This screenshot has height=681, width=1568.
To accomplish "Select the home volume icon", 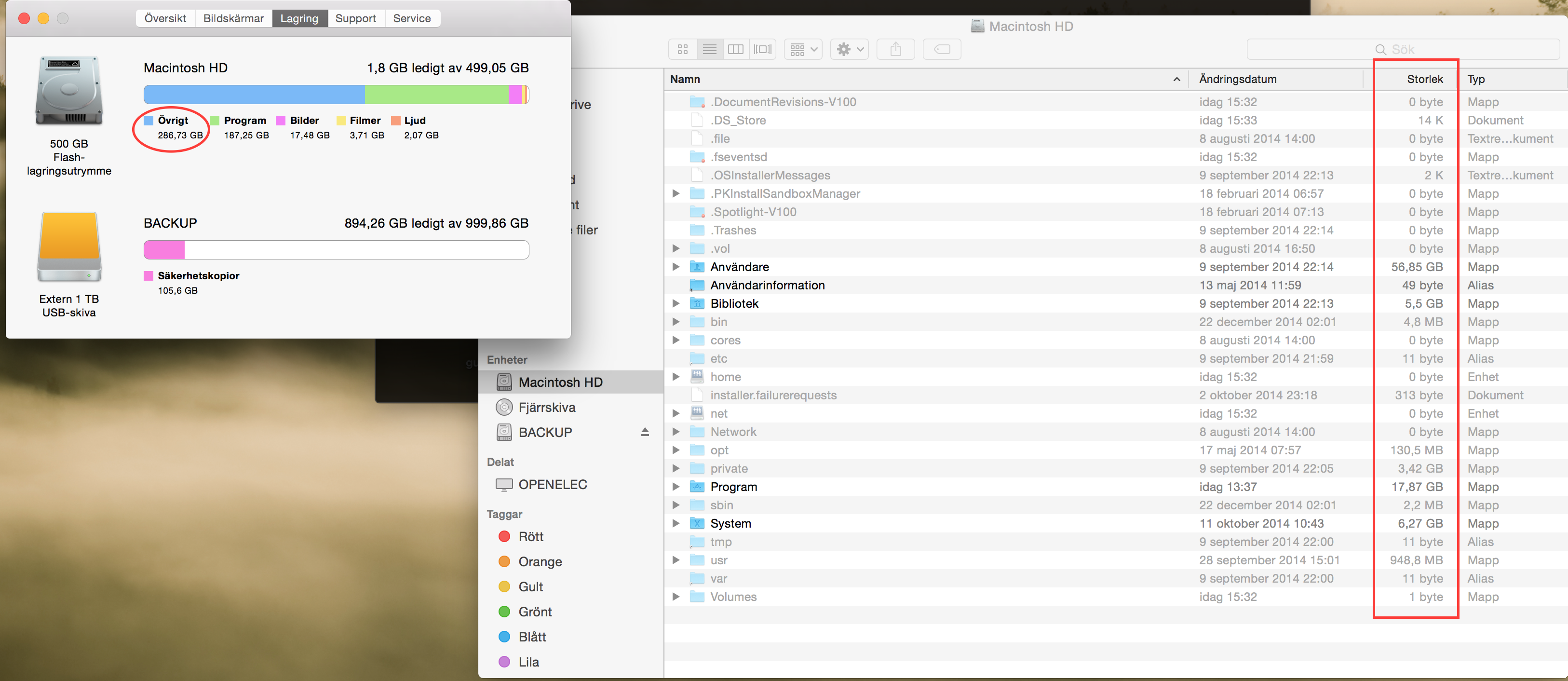I will (x=697, y=377).
